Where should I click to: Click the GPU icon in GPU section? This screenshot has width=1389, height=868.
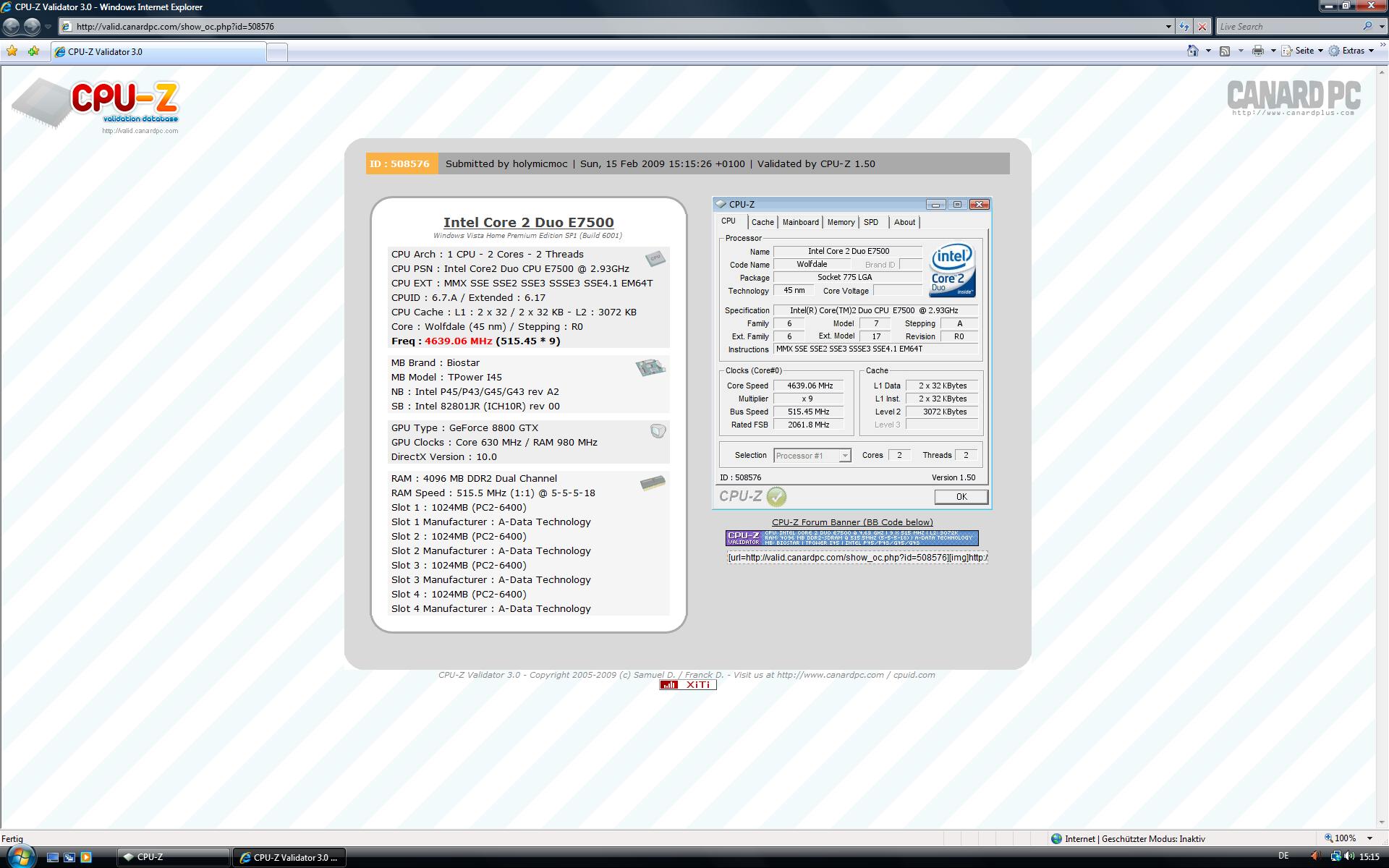tap(658, 431)
